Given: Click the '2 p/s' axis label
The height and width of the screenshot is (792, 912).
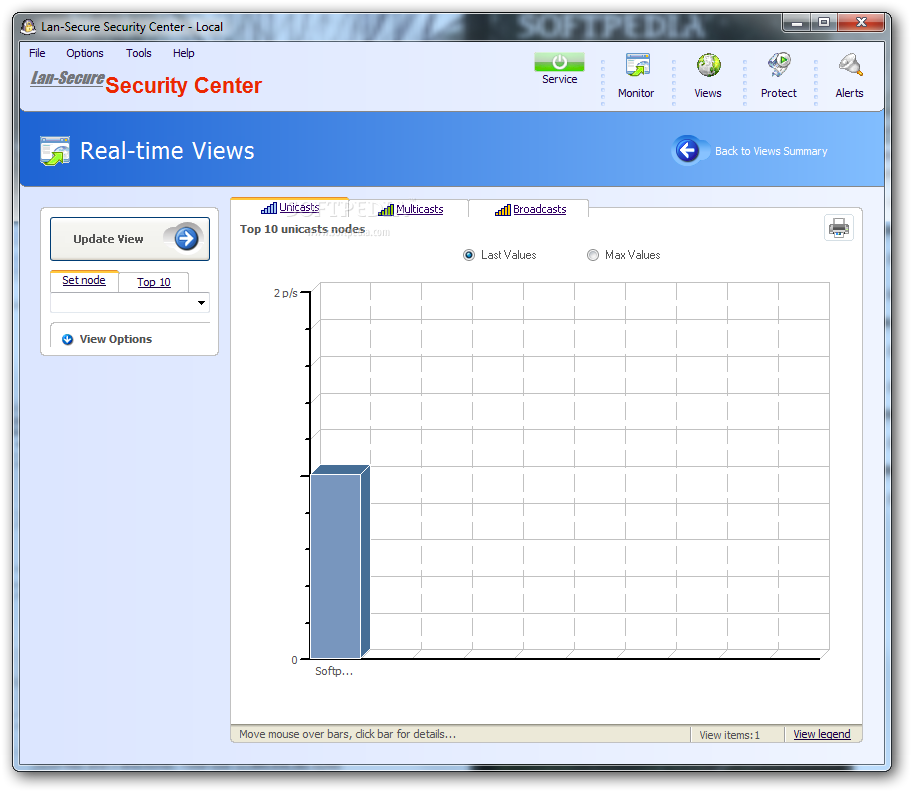Looking at the screenshot, I should click(286, 293).
